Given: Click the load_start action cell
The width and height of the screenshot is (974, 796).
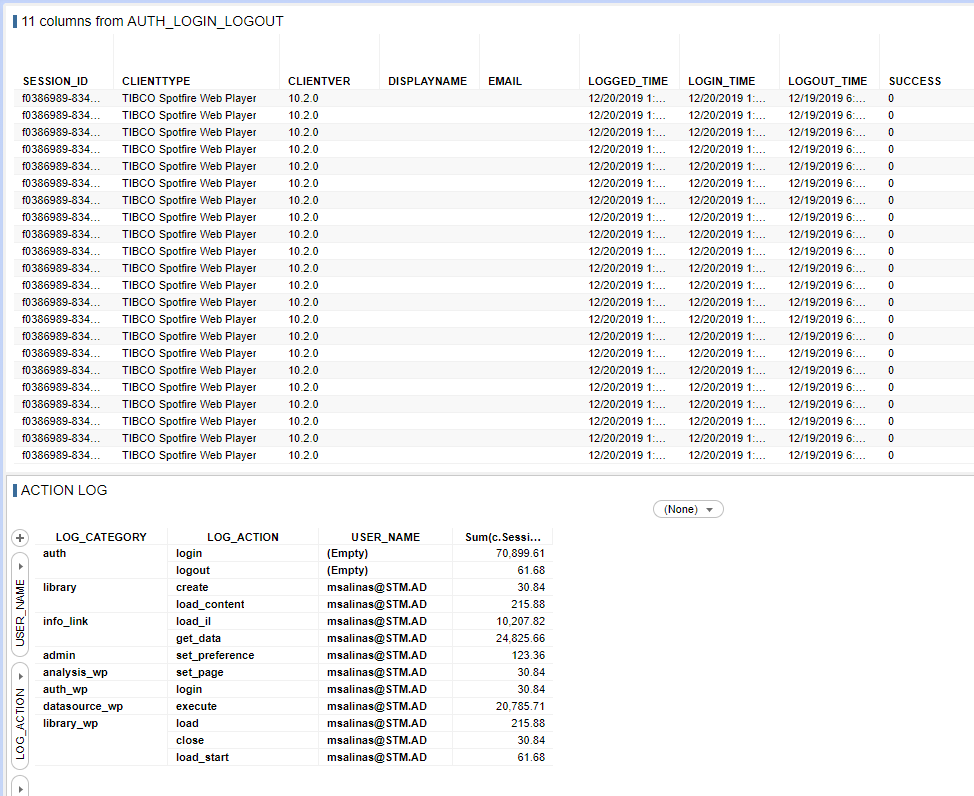Looking at the screenshot, I should pyautogui.click(x=202, y=757).
